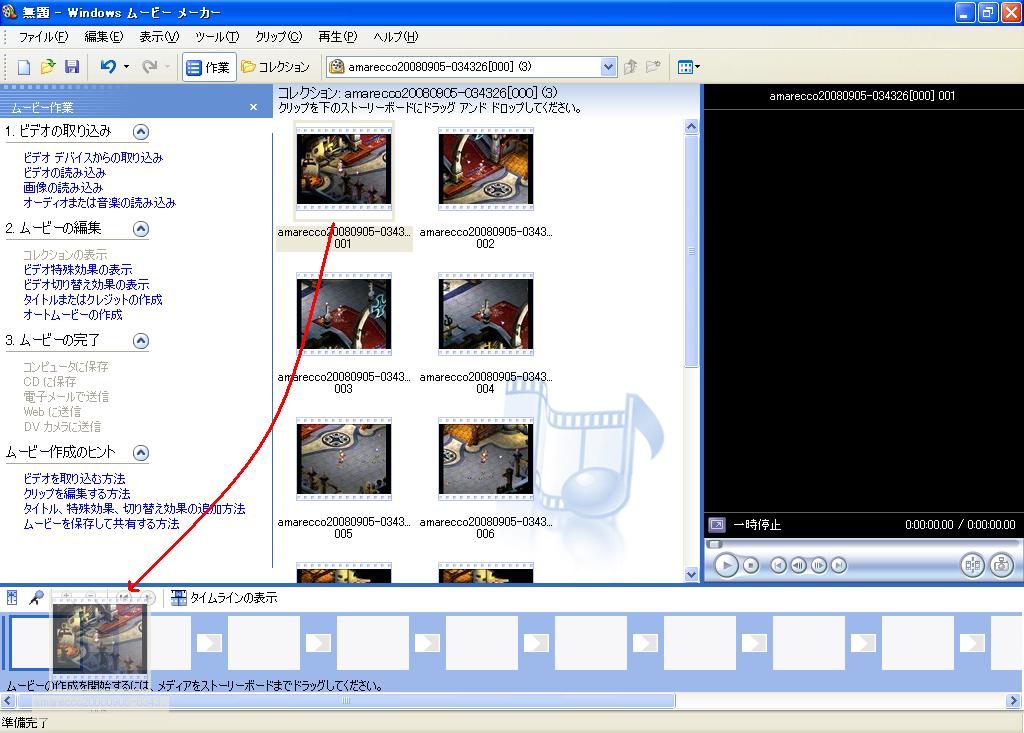Screen dimensions: 1024x733
Task: Click ビデオ切り替え効果の表示 link
Action: point(86,284)
